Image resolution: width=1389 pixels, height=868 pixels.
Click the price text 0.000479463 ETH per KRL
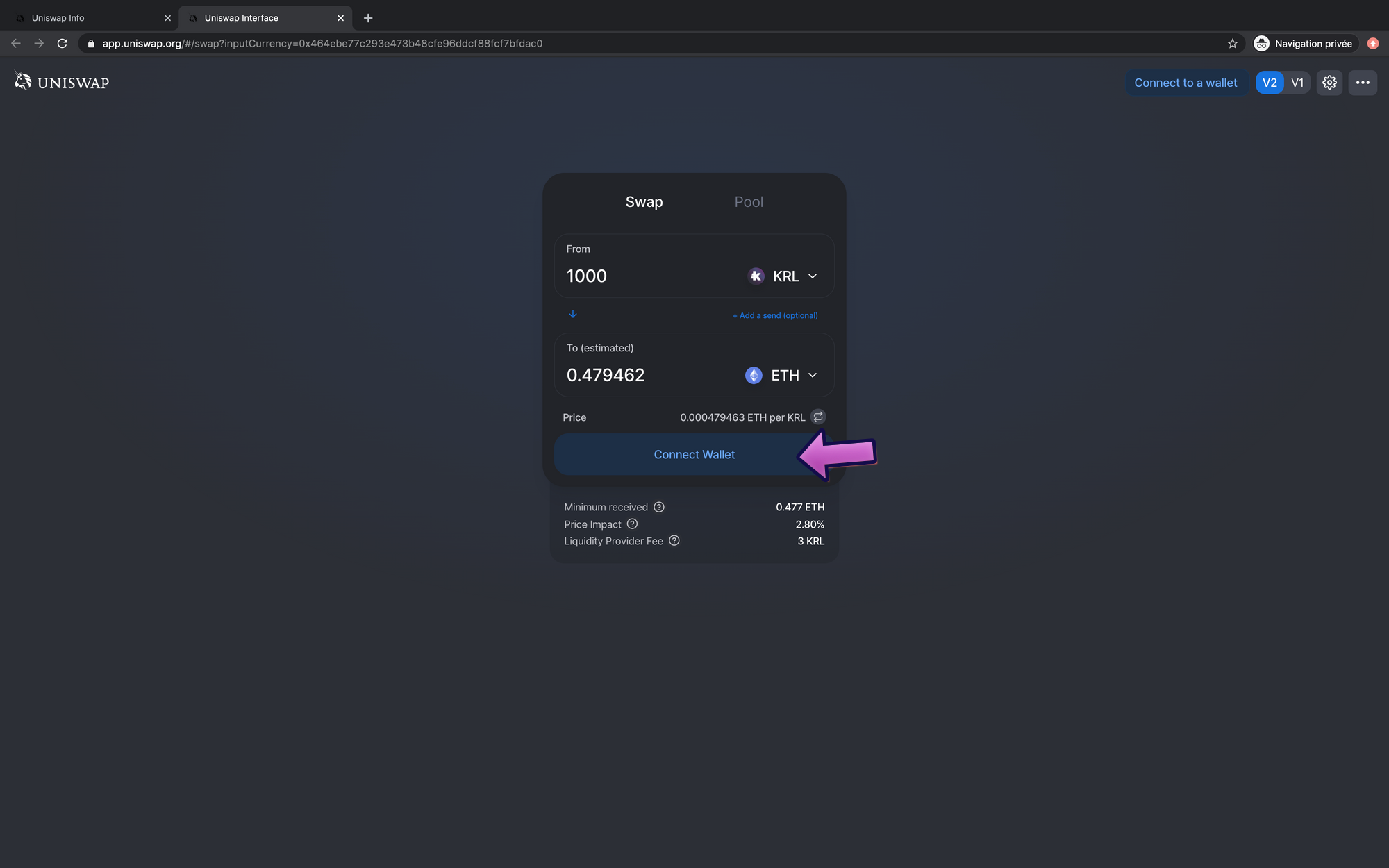742,417
